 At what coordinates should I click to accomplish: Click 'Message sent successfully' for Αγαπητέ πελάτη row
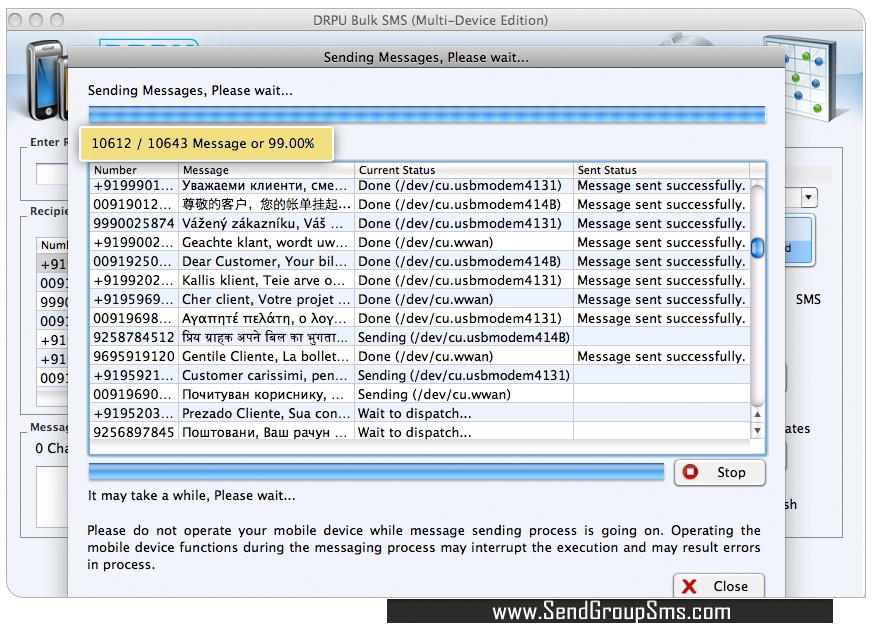661,319
